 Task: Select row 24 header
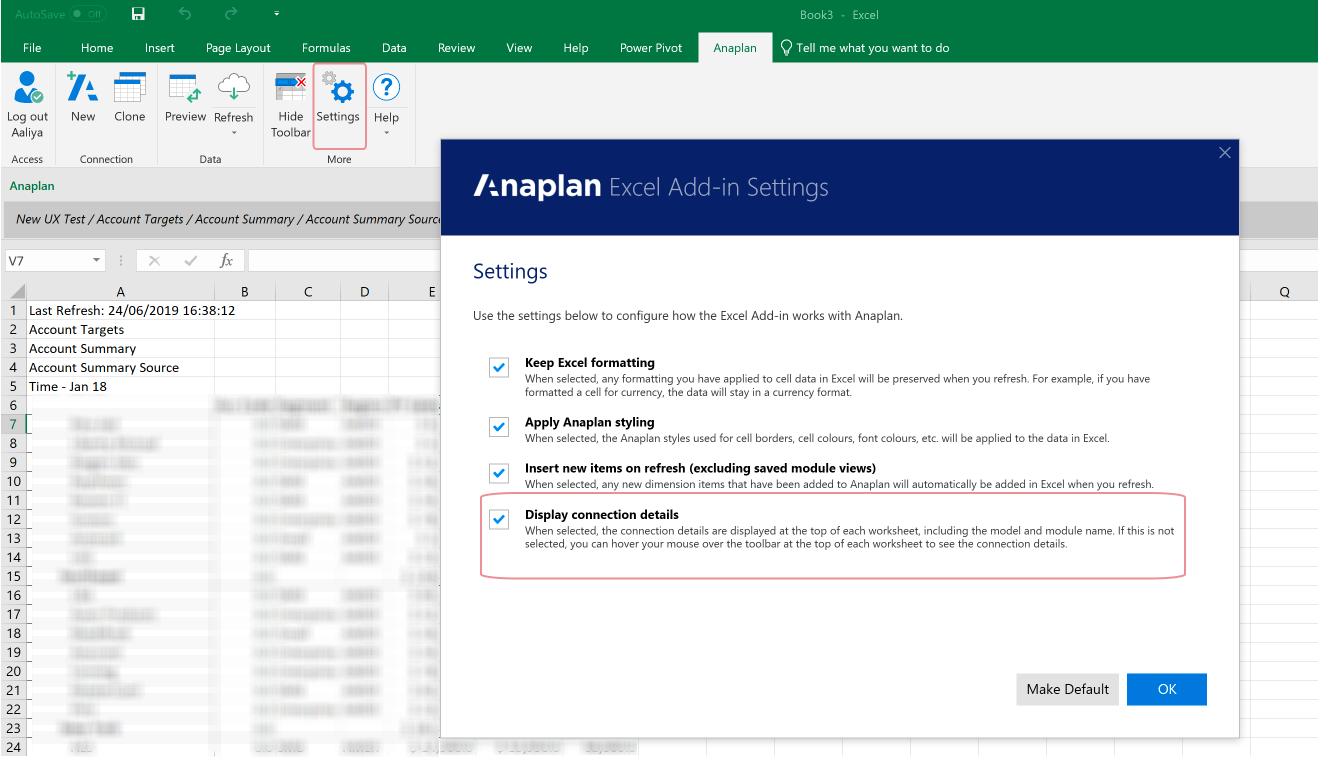pos(13,747)
